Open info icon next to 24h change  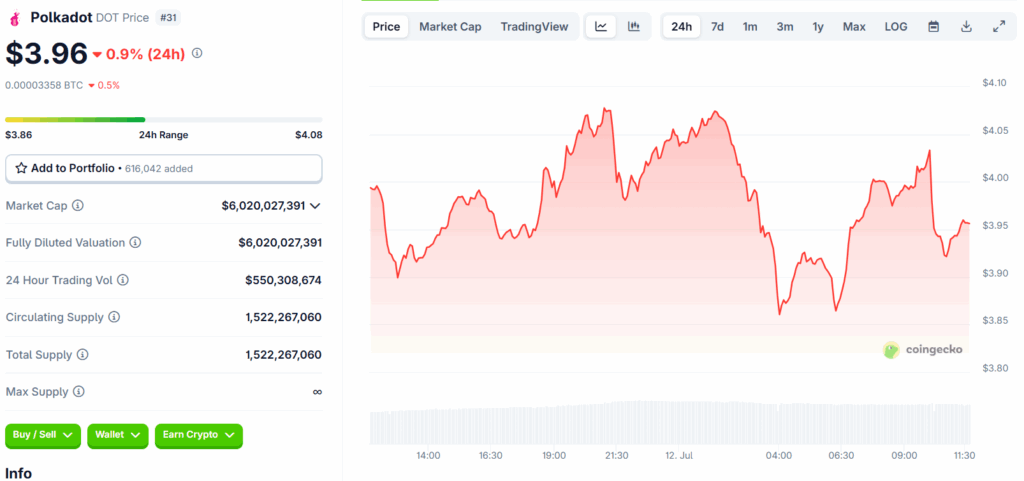(197, 53)
